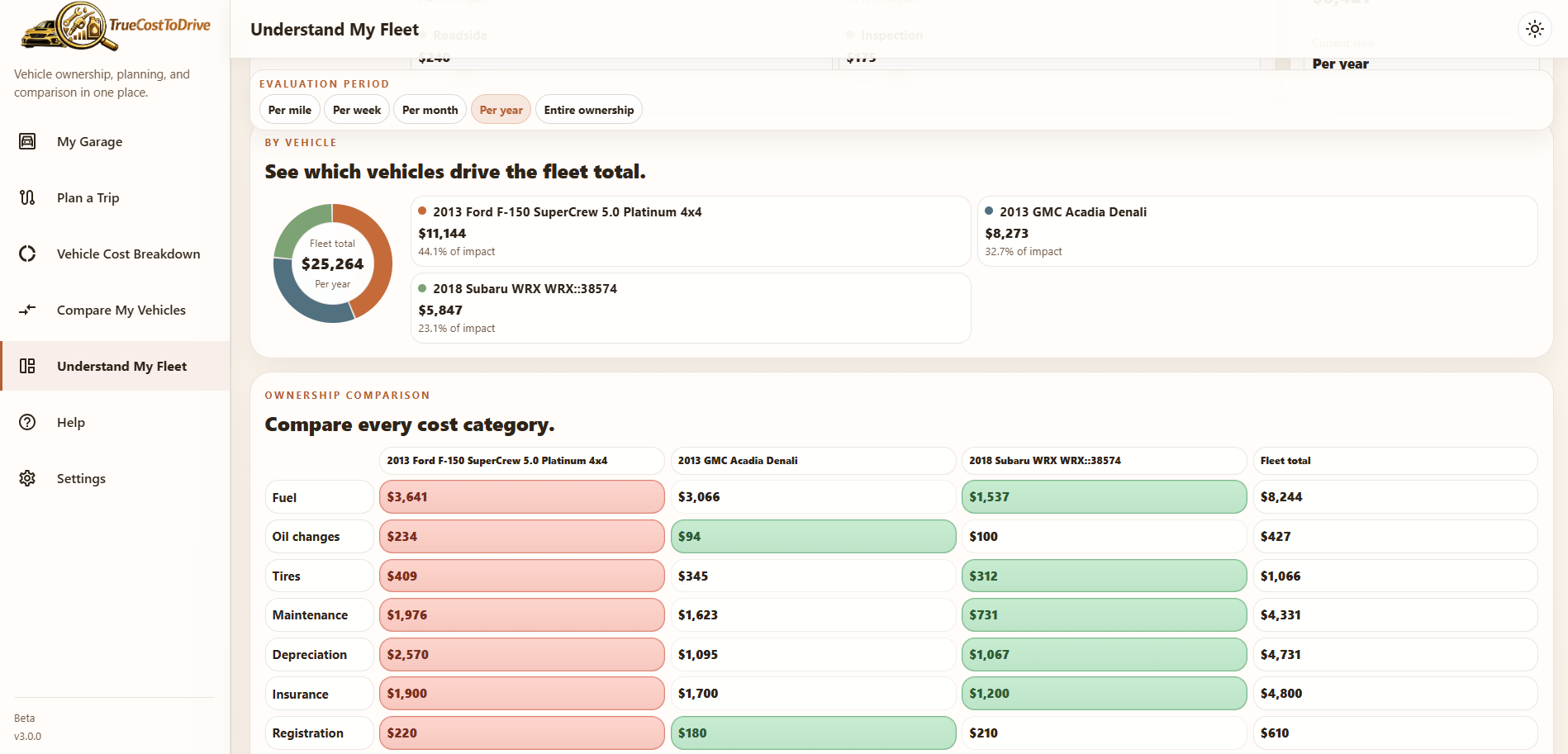Click the Fuel row label
Viewport: 1568px width, 754px height.
[x=320, y=497]
